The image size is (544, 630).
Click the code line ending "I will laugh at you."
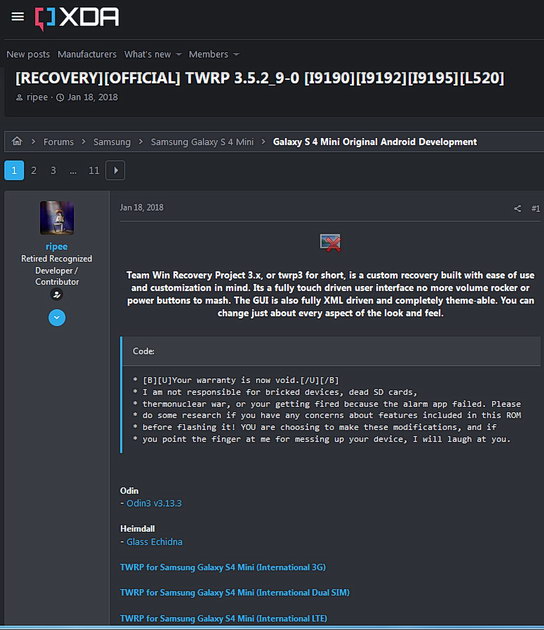pos(322,439)
